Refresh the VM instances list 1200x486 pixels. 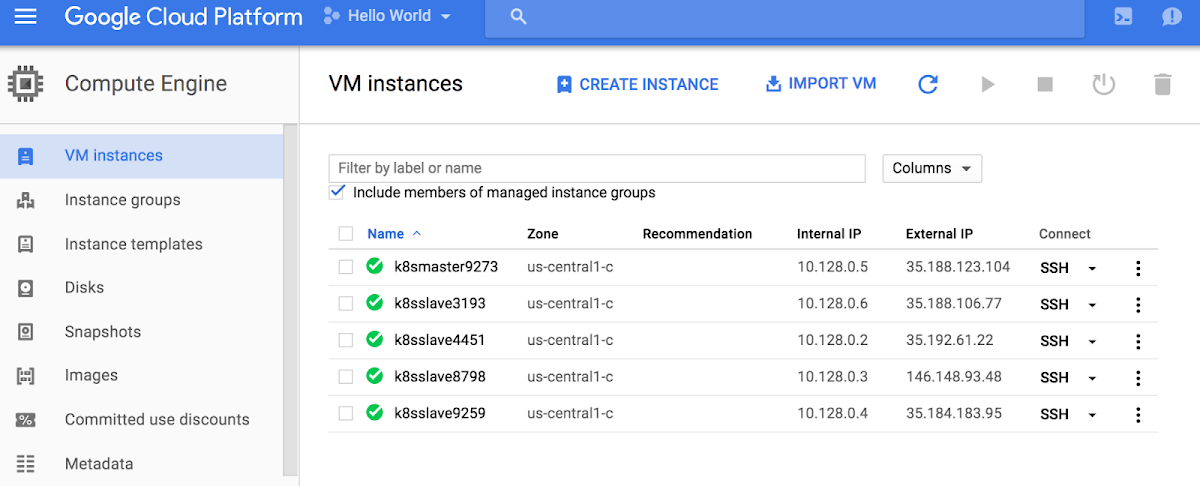click(x=928, y=84)
